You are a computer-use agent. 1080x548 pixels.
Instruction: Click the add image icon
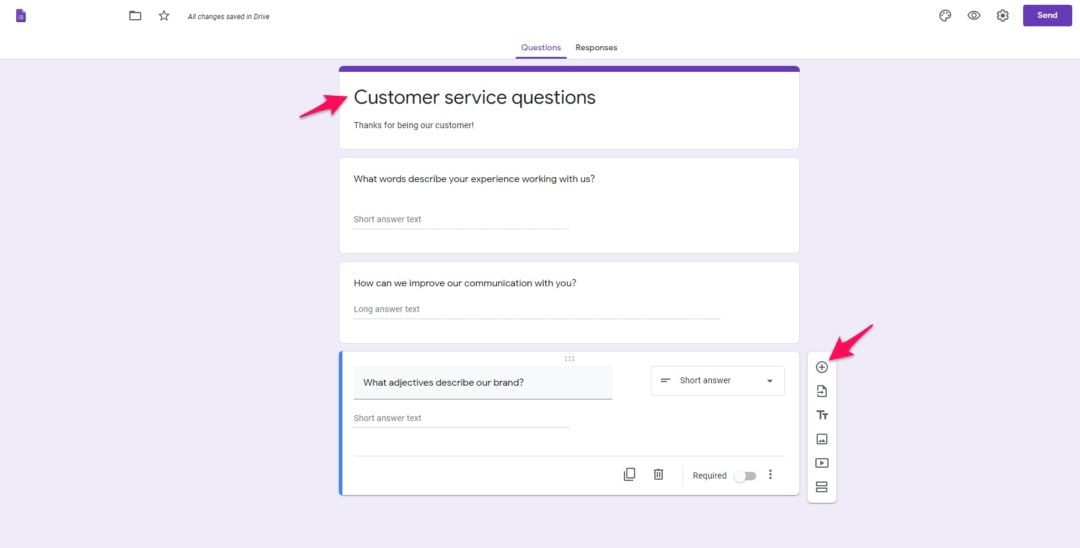pos(822,439)
